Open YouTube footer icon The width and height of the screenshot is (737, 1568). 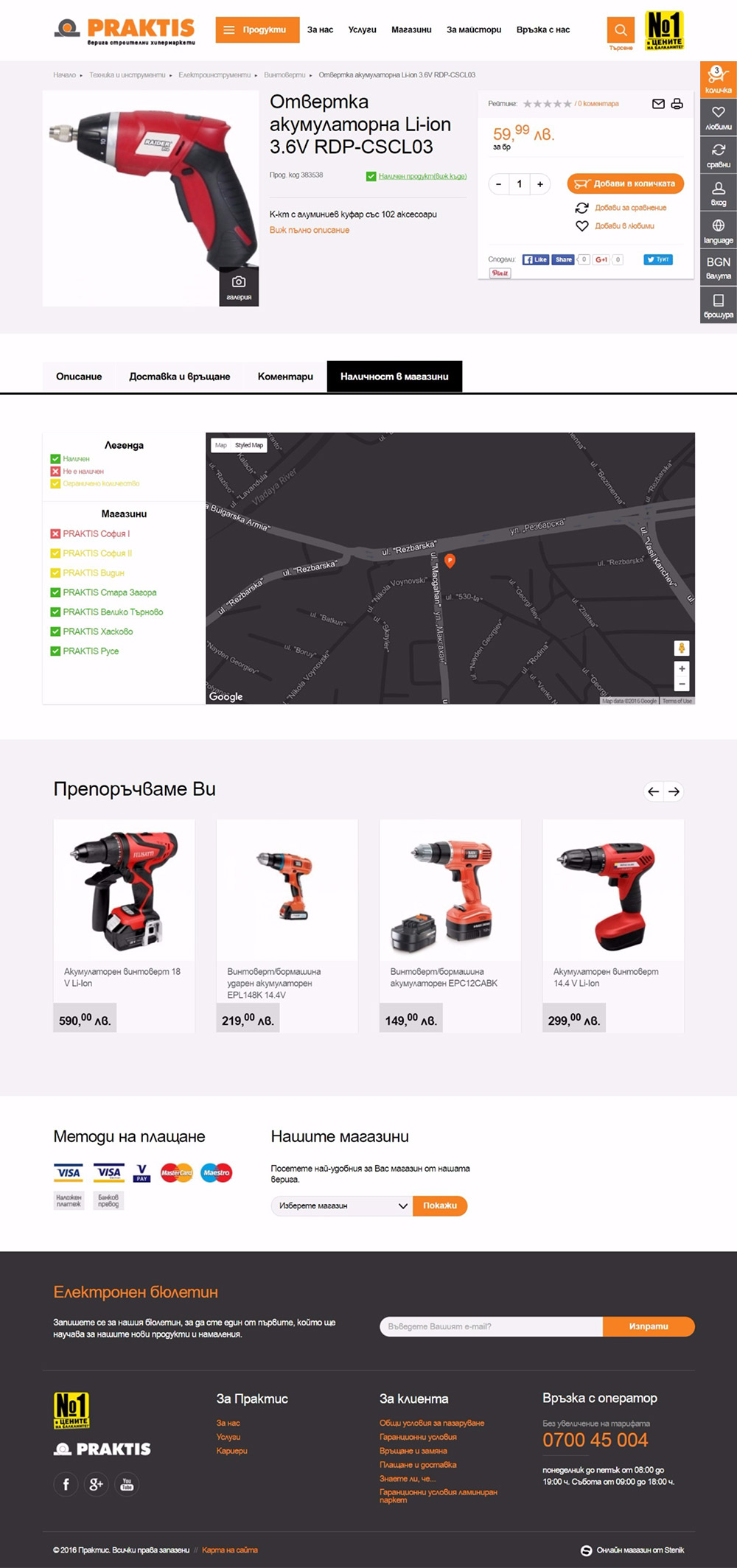point(127,1484)
